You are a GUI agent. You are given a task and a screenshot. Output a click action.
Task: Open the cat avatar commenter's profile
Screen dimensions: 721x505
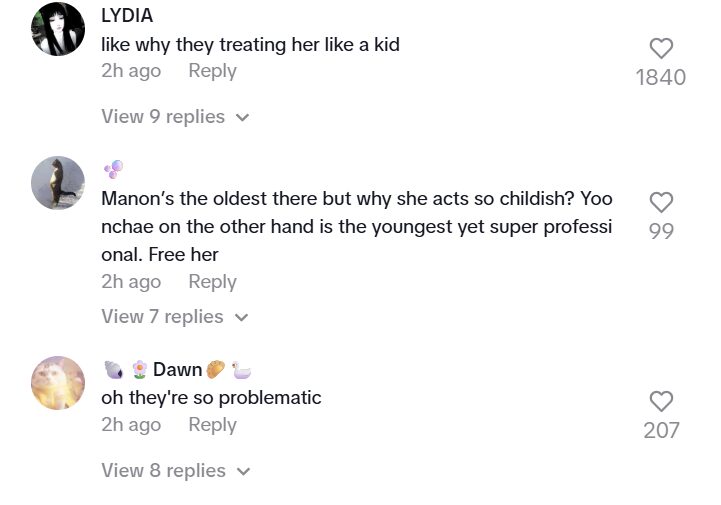point(58,184)
